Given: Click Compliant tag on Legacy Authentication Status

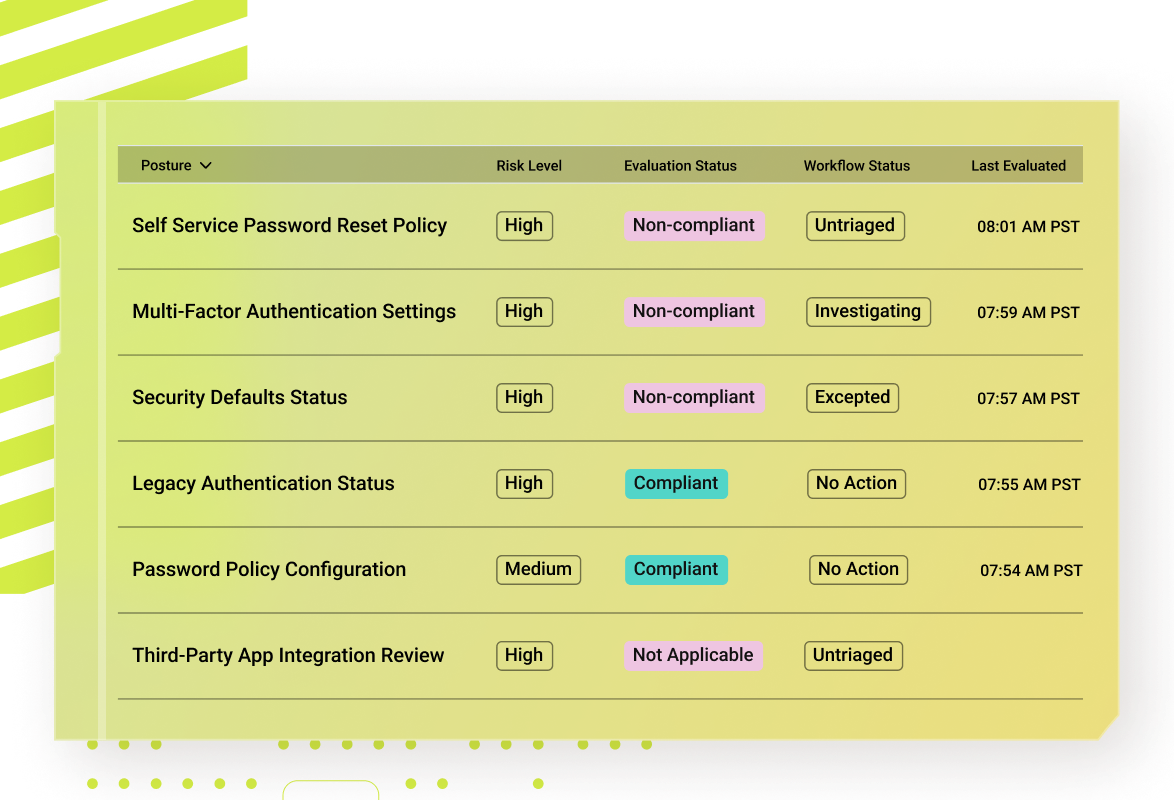Looking at the screenshot, I should tap(676, 484).
